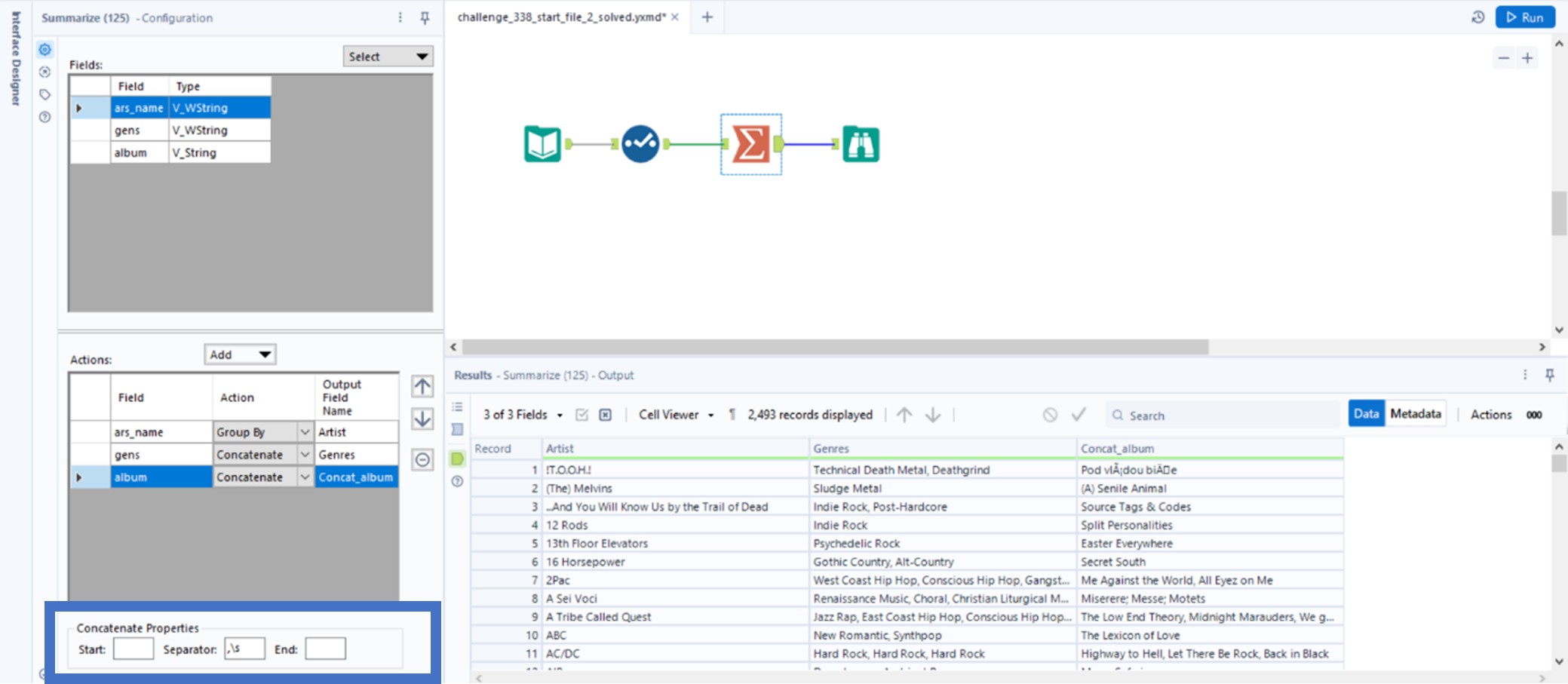Select the album row in Fields list
This screenshot has width=1568, height=684.
[170, 152]
